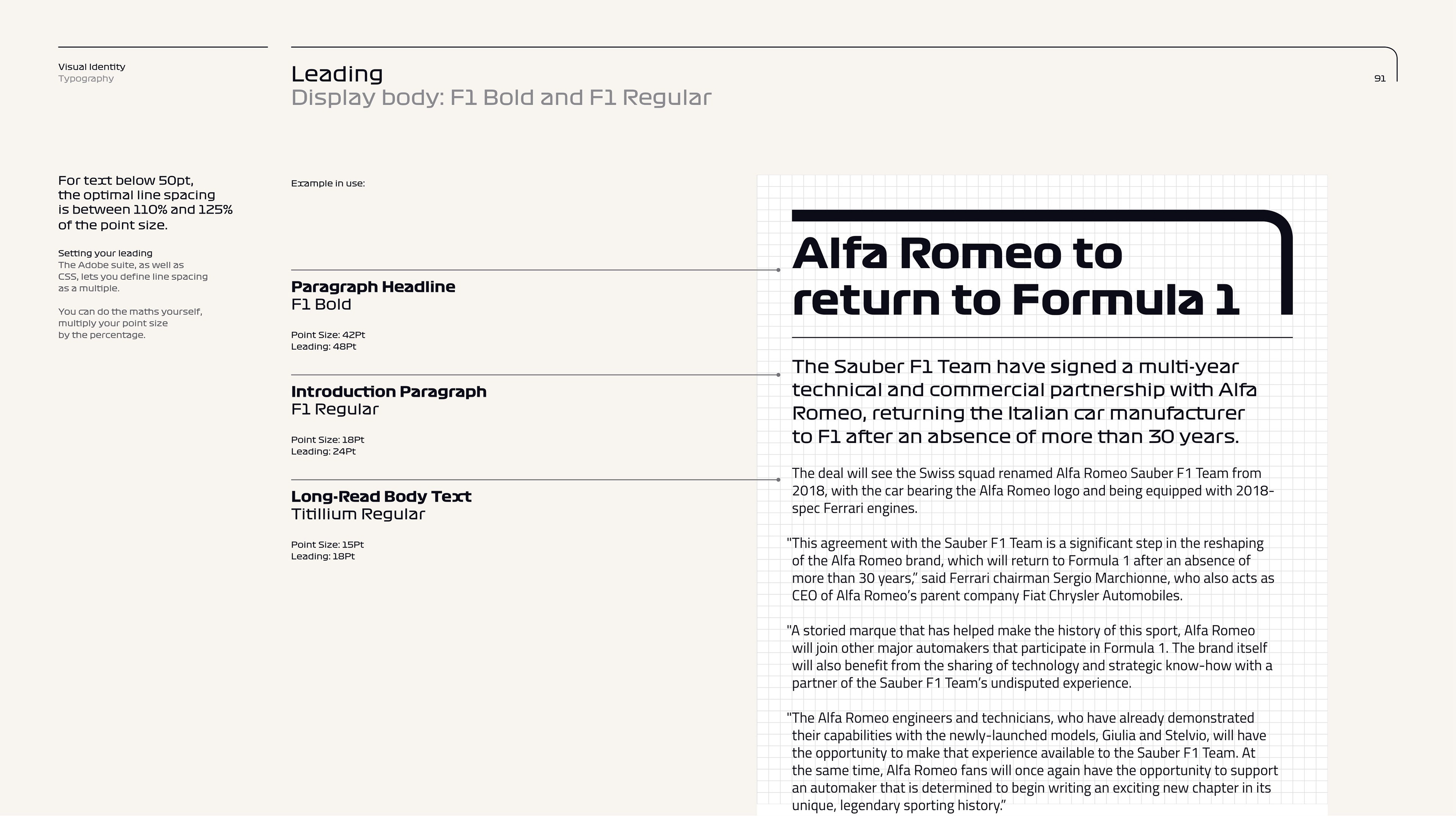Click the "Setting your leading" subheading
Viewport: 1456px width, 816px height.
pos(105,253)
